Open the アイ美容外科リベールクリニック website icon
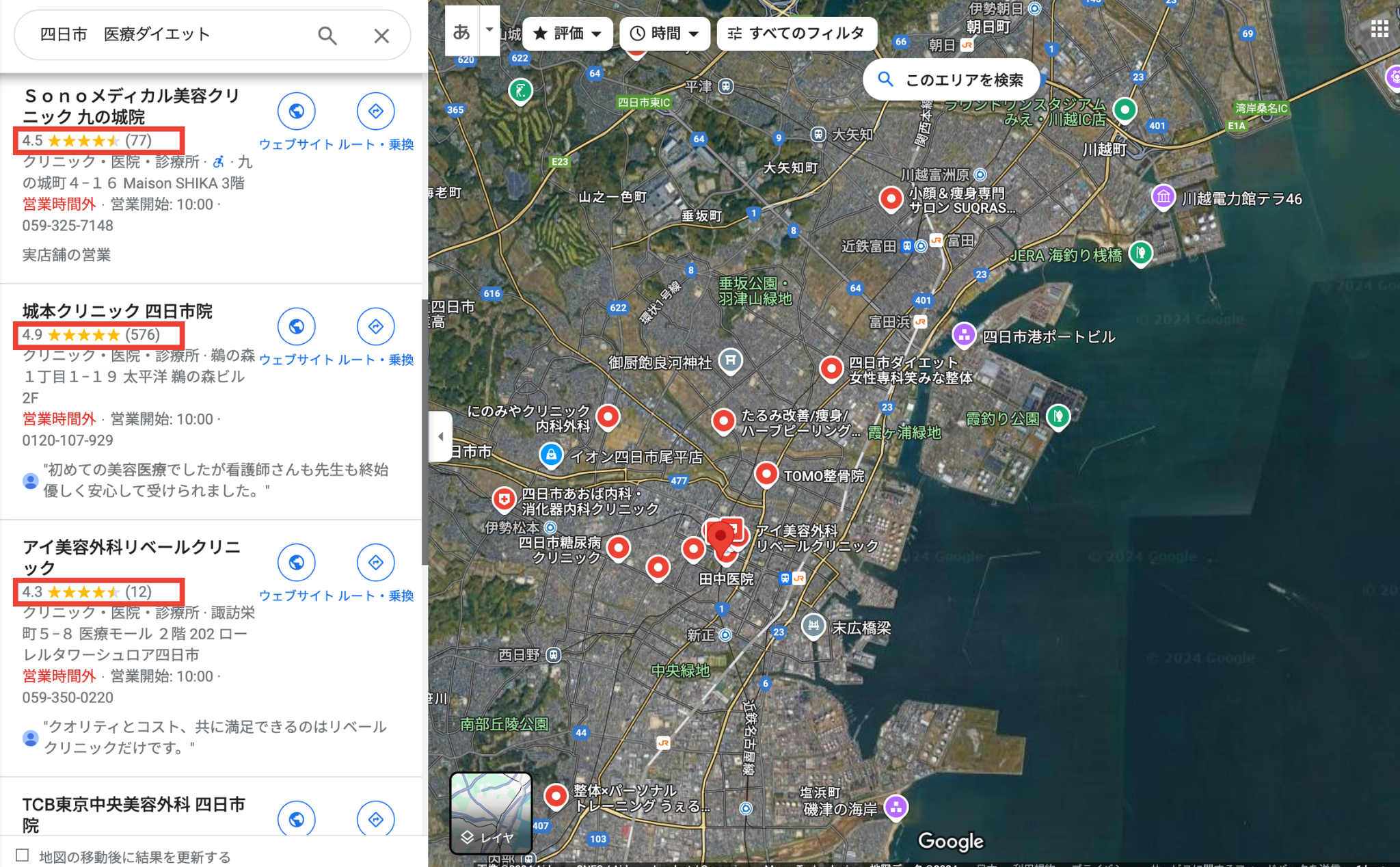Image resolution: width=1400 pixels, height=867 pixels. click(x=296, y=563)
